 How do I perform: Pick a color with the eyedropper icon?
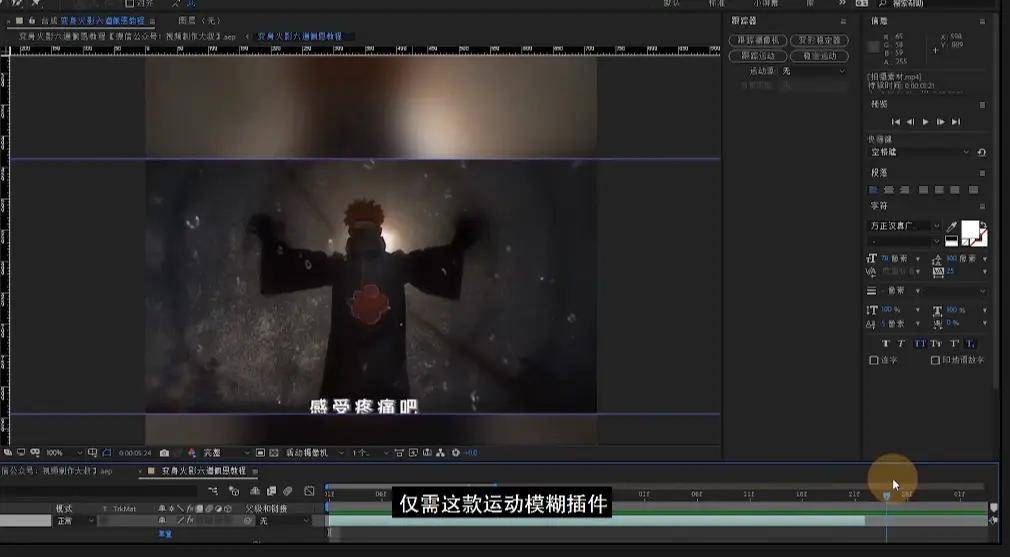coord(951,226)
